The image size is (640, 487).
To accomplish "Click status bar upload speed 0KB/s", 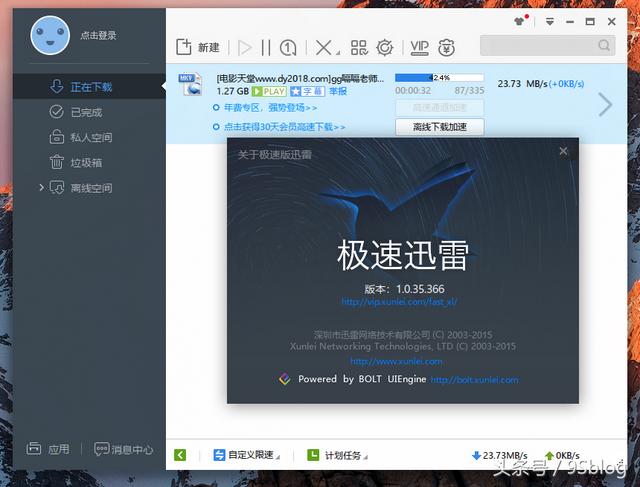I will pos(563,455).
